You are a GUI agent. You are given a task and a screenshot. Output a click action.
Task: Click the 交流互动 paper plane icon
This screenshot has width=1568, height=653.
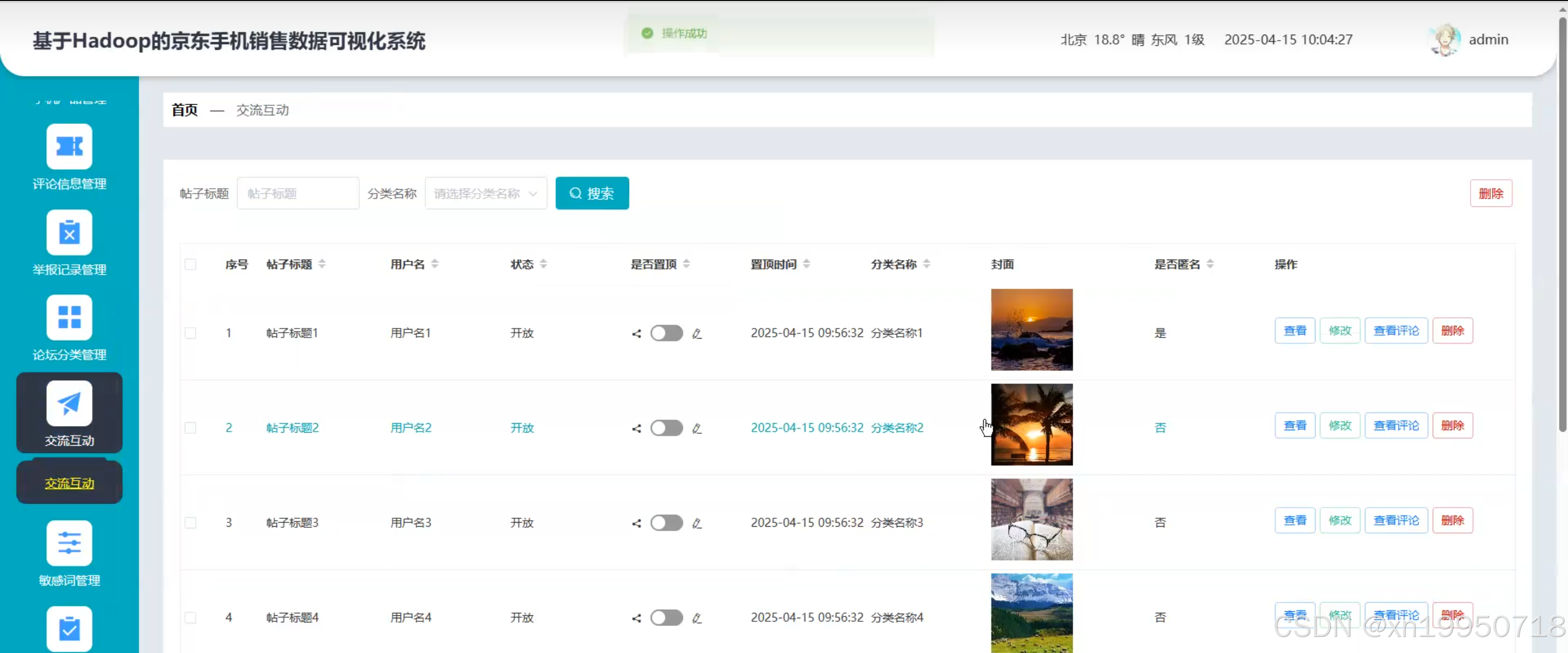[x=69, y=403]
